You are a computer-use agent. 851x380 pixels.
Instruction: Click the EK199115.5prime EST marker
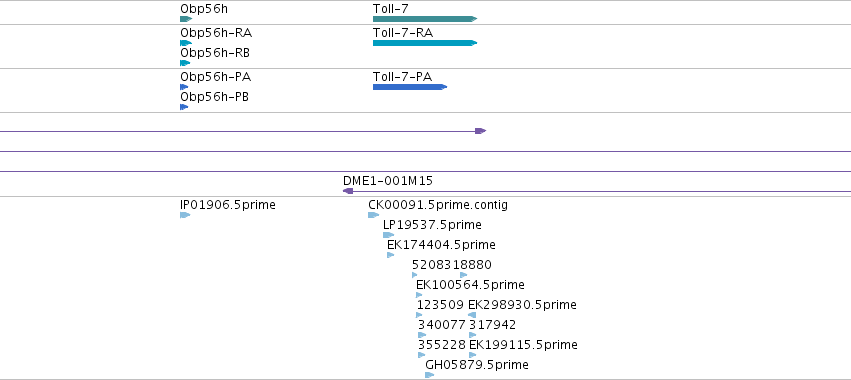pos(473,355)
